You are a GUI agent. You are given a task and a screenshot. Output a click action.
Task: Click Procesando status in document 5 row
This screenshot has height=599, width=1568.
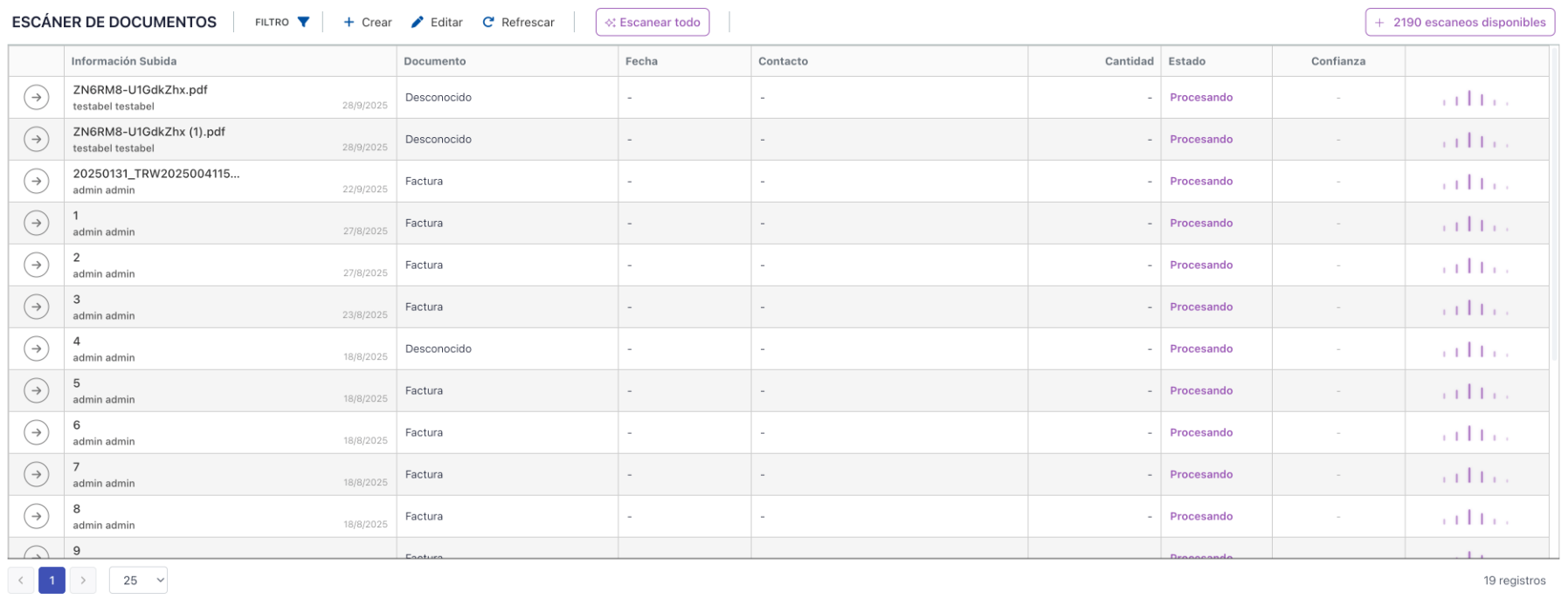coord(1201,390)
